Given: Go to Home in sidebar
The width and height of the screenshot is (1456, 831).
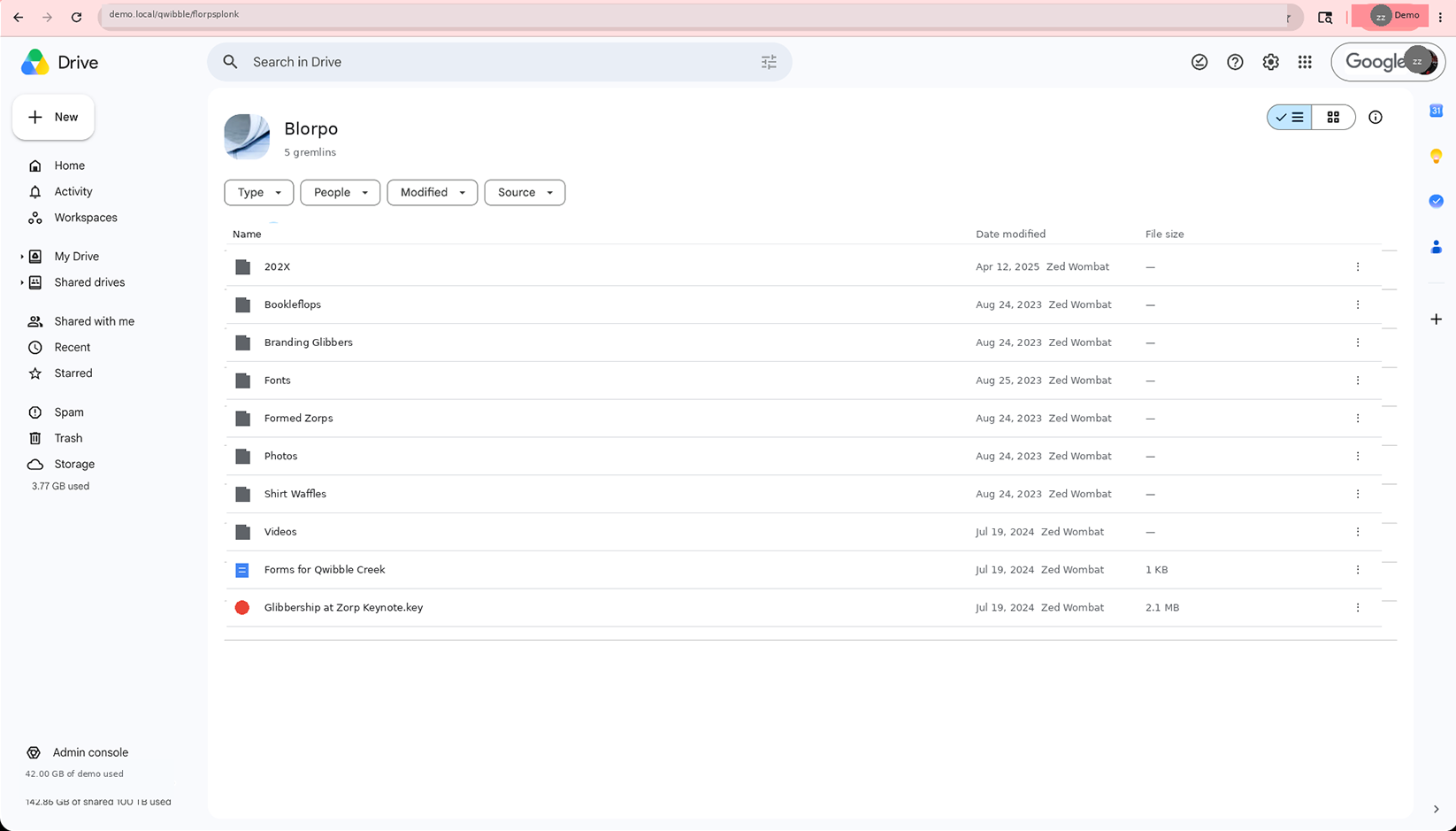Looking at the screenshot, I should pos(69,165).
